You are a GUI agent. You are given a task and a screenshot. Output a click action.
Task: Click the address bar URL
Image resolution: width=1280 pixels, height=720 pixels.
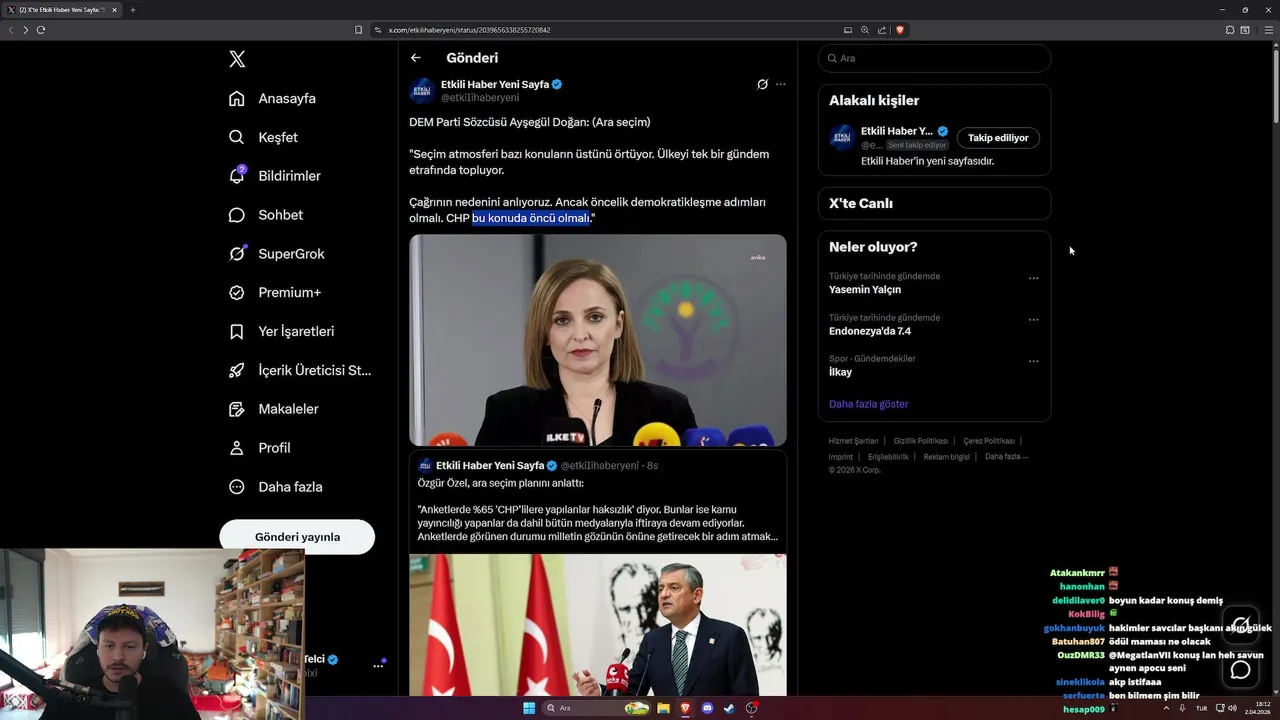(470, 30)
